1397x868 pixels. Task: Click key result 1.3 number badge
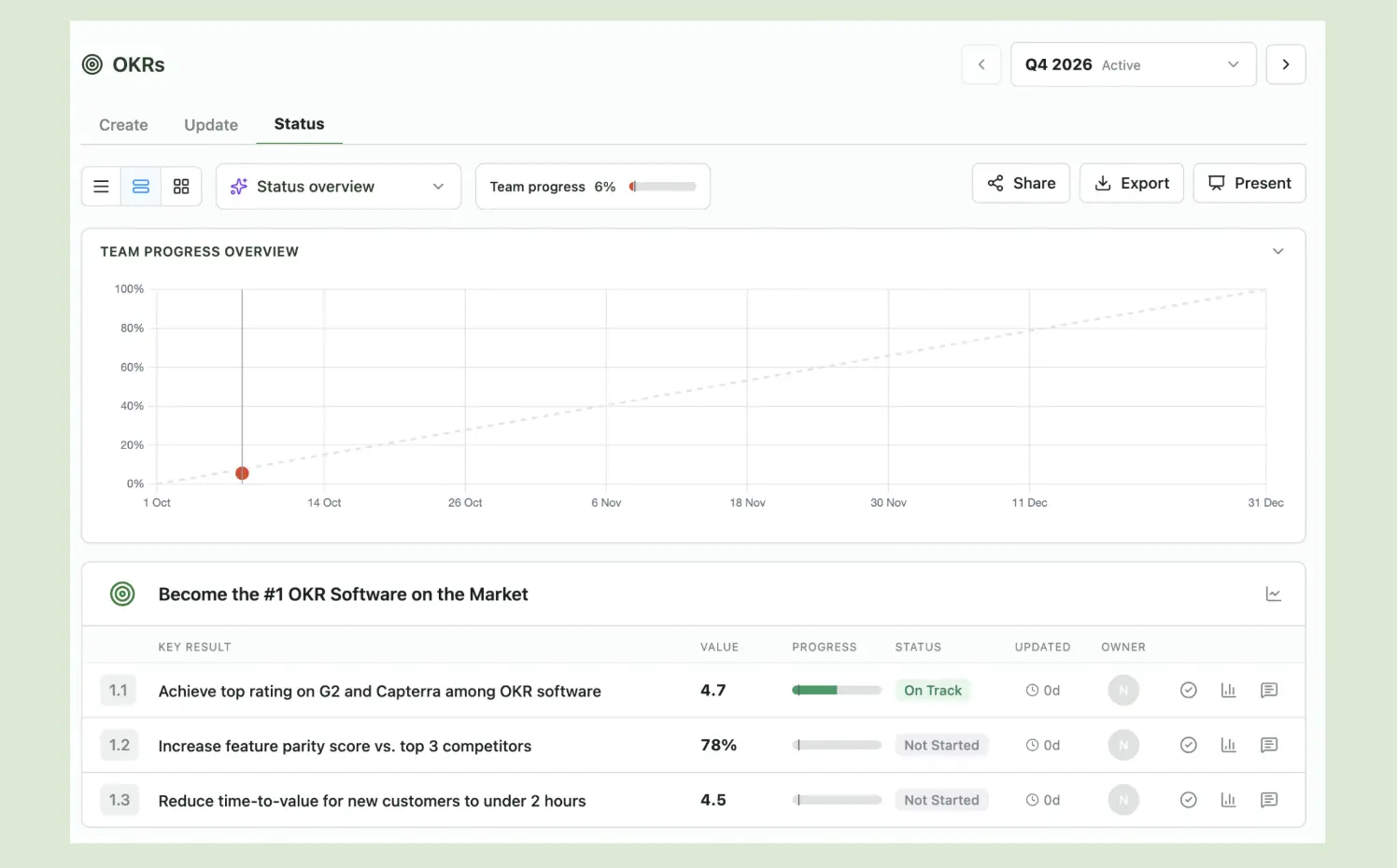(119, 800)
